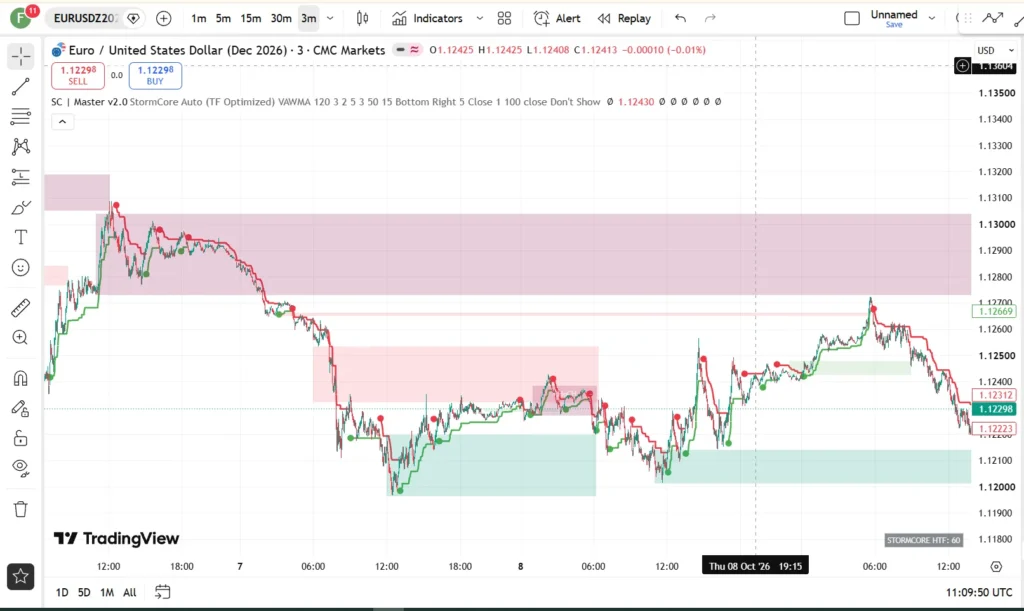1024x611 pixels.
Task: Toggle the market status indicator pill
Action: coord(408,50)
